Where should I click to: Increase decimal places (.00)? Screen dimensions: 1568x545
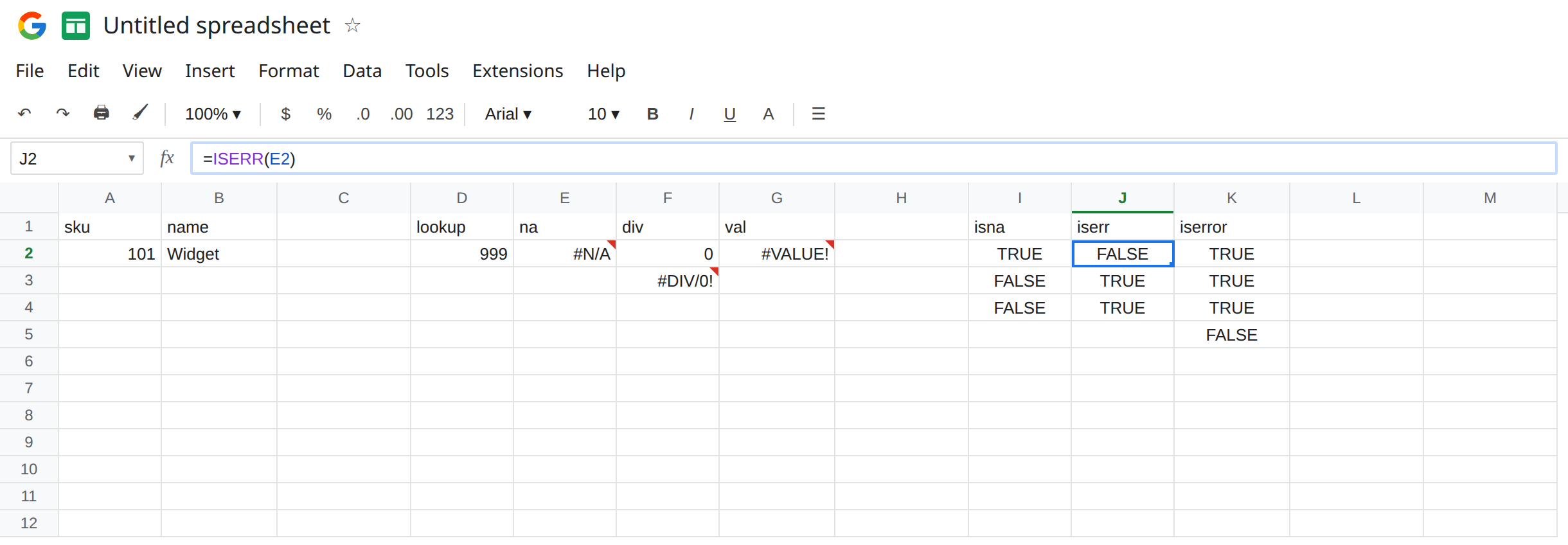402,114
